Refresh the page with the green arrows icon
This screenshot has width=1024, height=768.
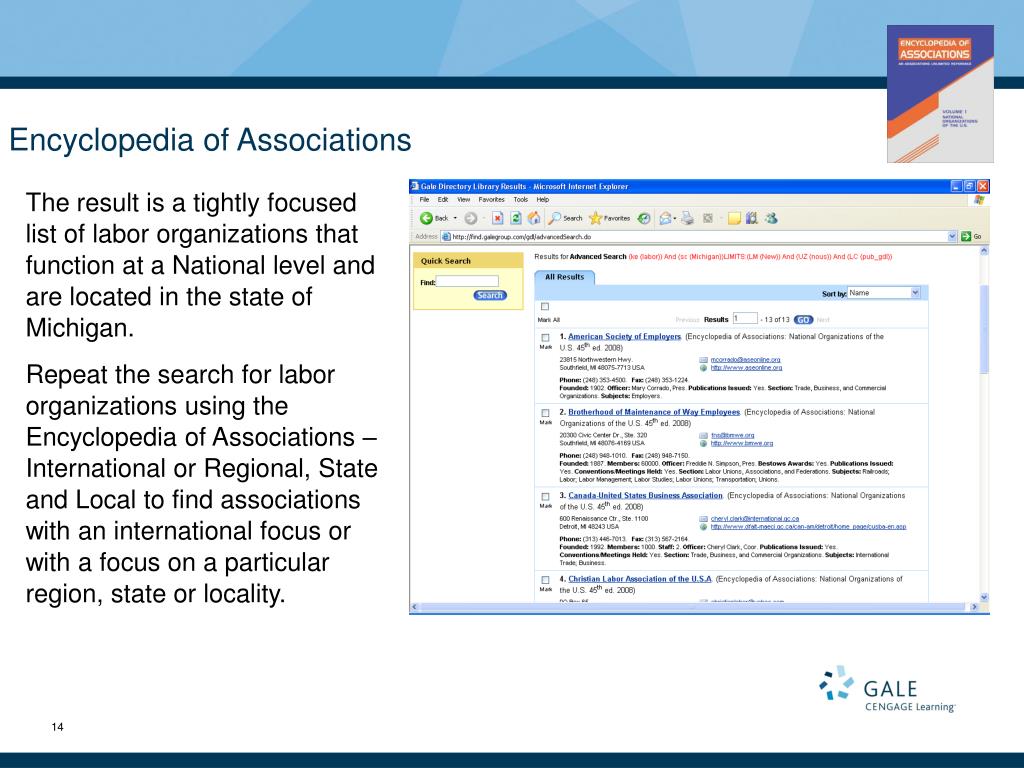tap(516, 218)
